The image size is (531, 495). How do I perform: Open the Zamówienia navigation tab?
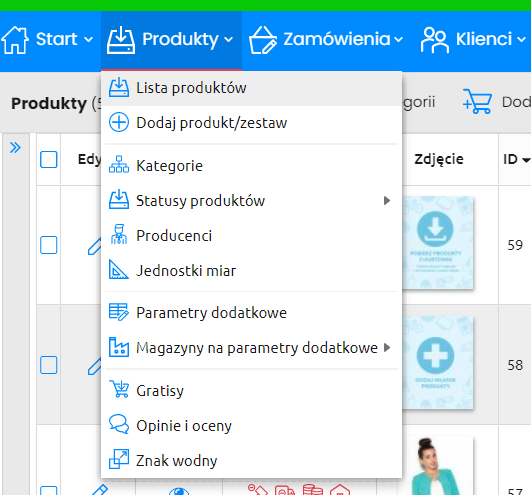click(x=326, y=41)
